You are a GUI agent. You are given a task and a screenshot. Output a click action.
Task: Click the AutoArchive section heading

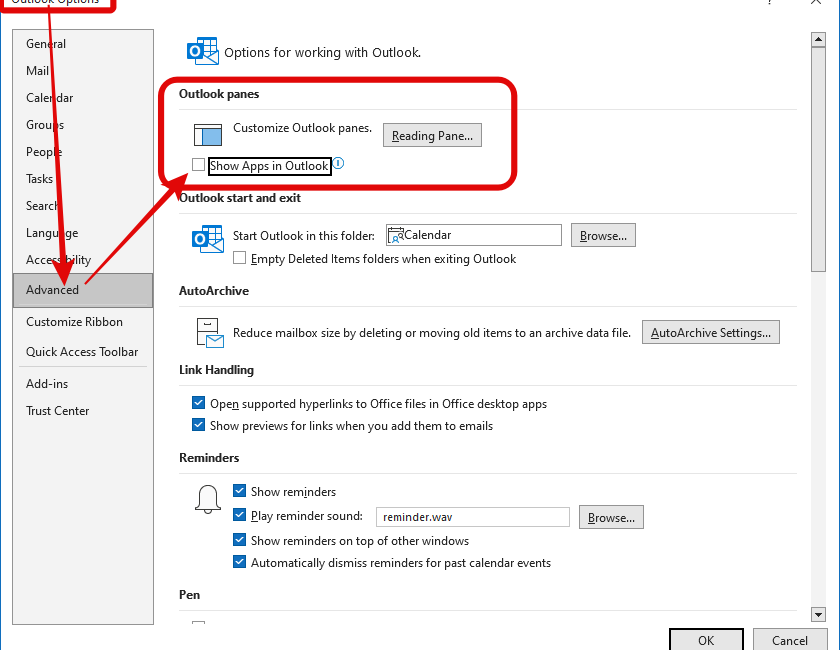tap(214, 290)
